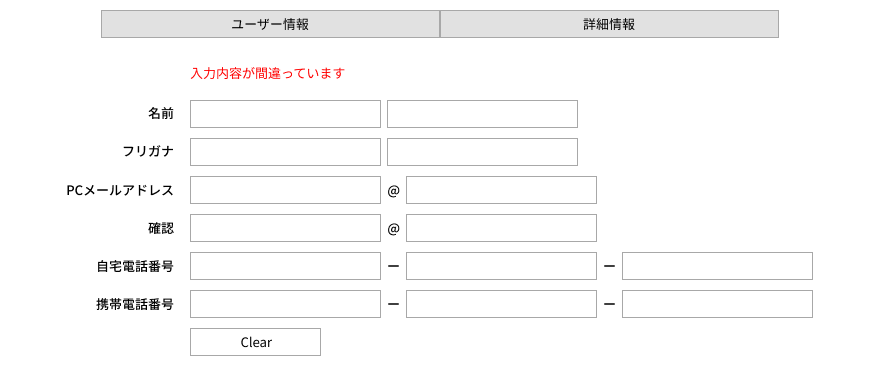Click the first 自宅電話番号 field
This screenshot has height=366, width=880.
click(x=285, y=266)
